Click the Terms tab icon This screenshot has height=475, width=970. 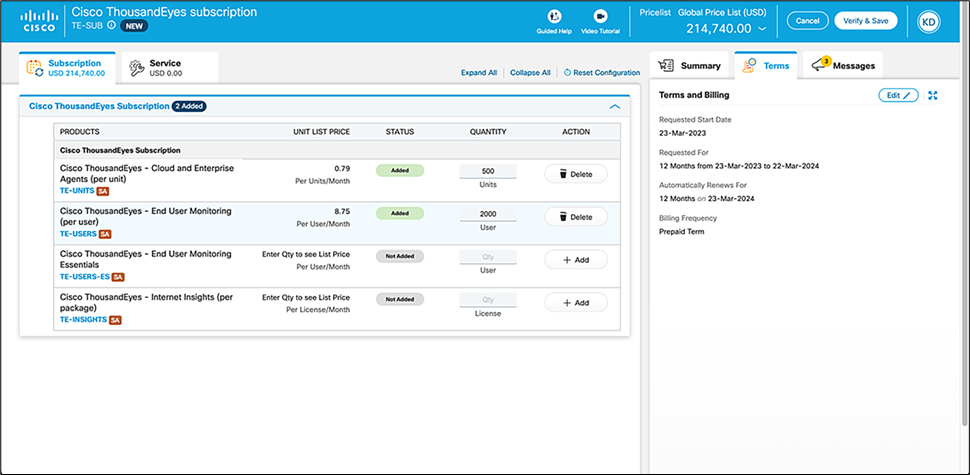[x=749, y=66]
